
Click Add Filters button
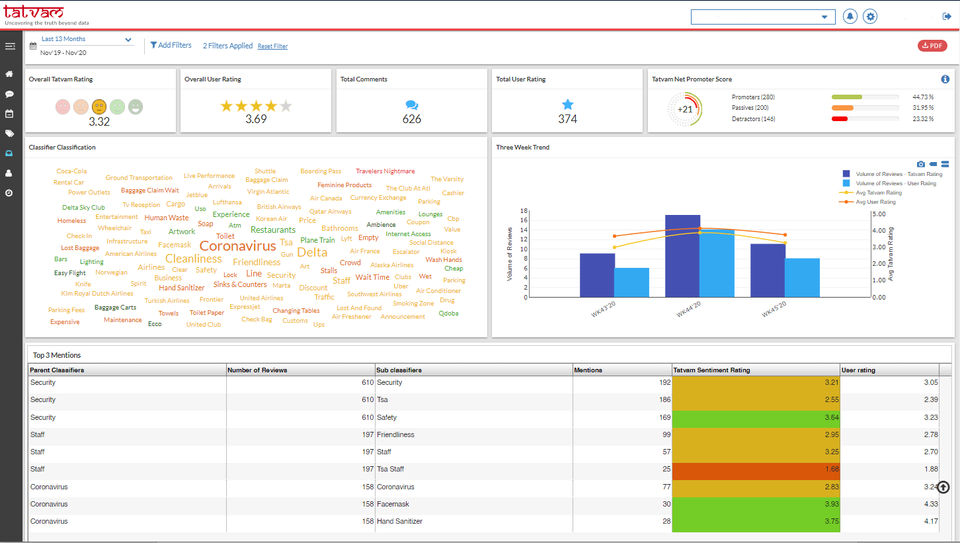click(x=171, y=45)
